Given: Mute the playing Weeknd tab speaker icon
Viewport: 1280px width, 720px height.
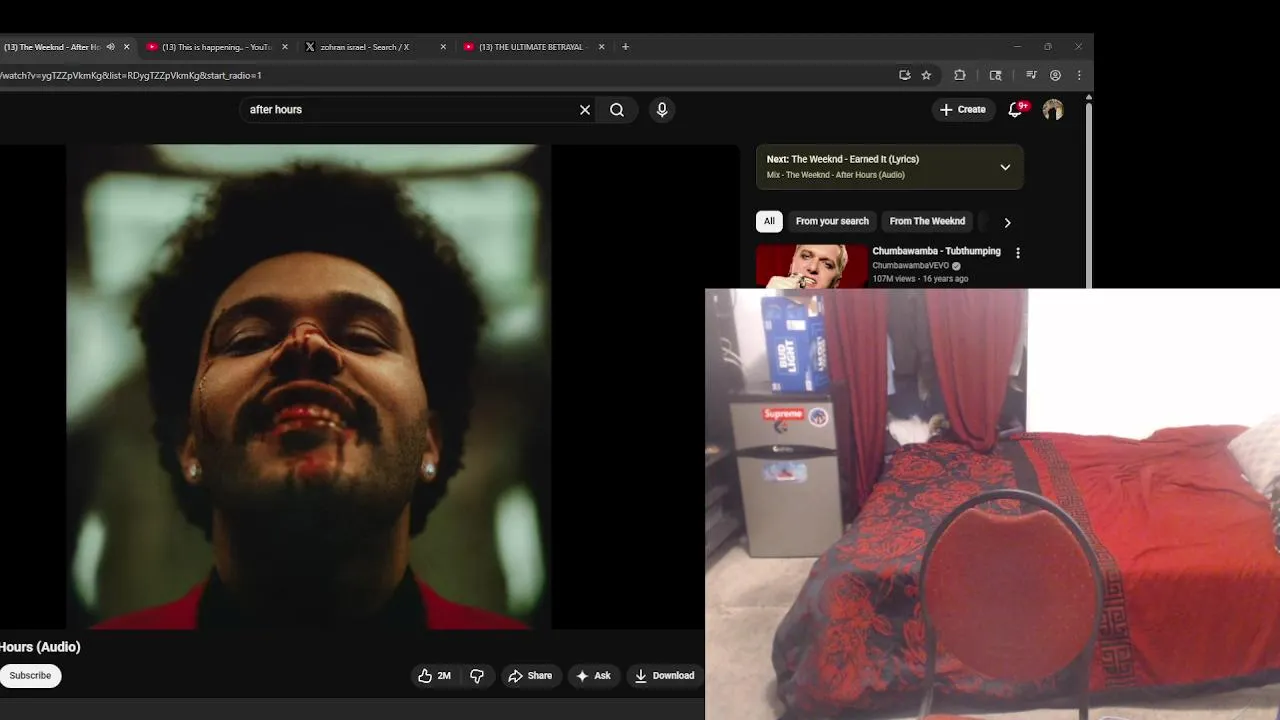Looking at the screenshot, I should point(110,47).
